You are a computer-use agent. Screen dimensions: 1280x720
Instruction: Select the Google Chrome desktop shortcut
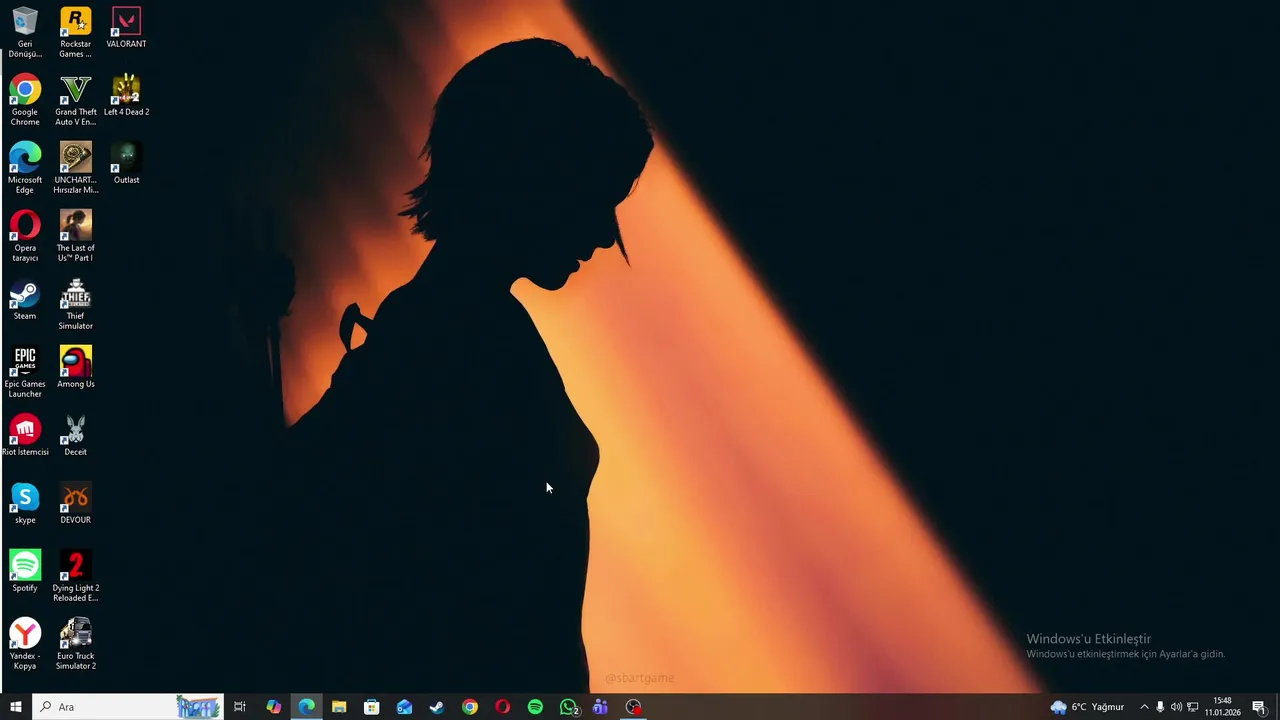pyautogui.click(x=25, y=100)
